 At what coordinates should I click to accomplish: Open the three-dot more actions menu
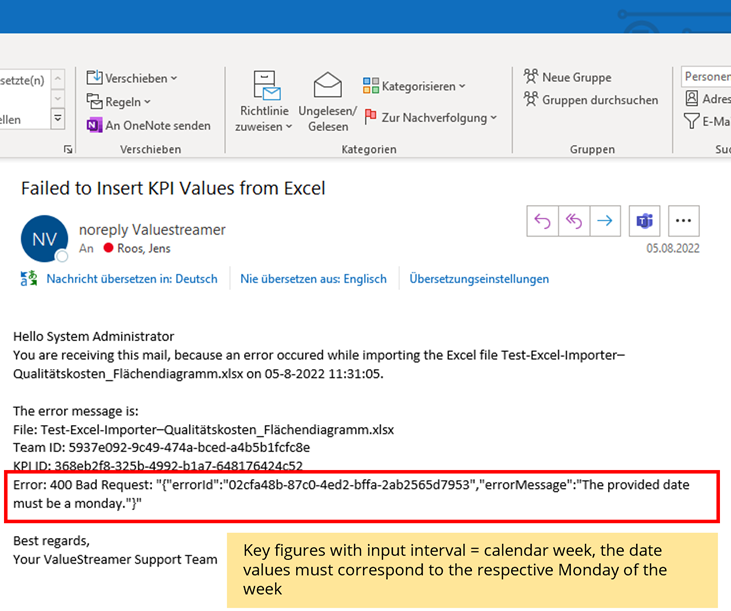pyautogui.click(x=684, y=221)
